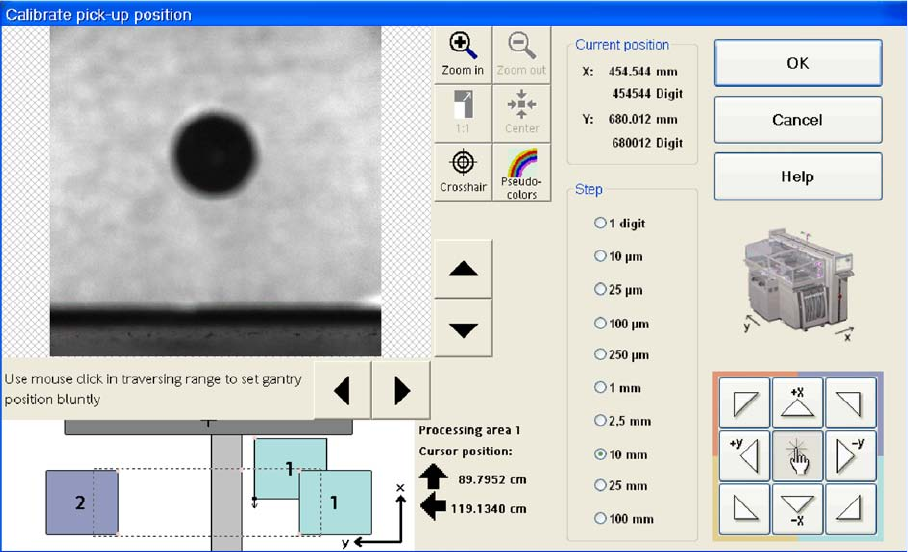Click the Cancel button

click(x=797, y=120)
